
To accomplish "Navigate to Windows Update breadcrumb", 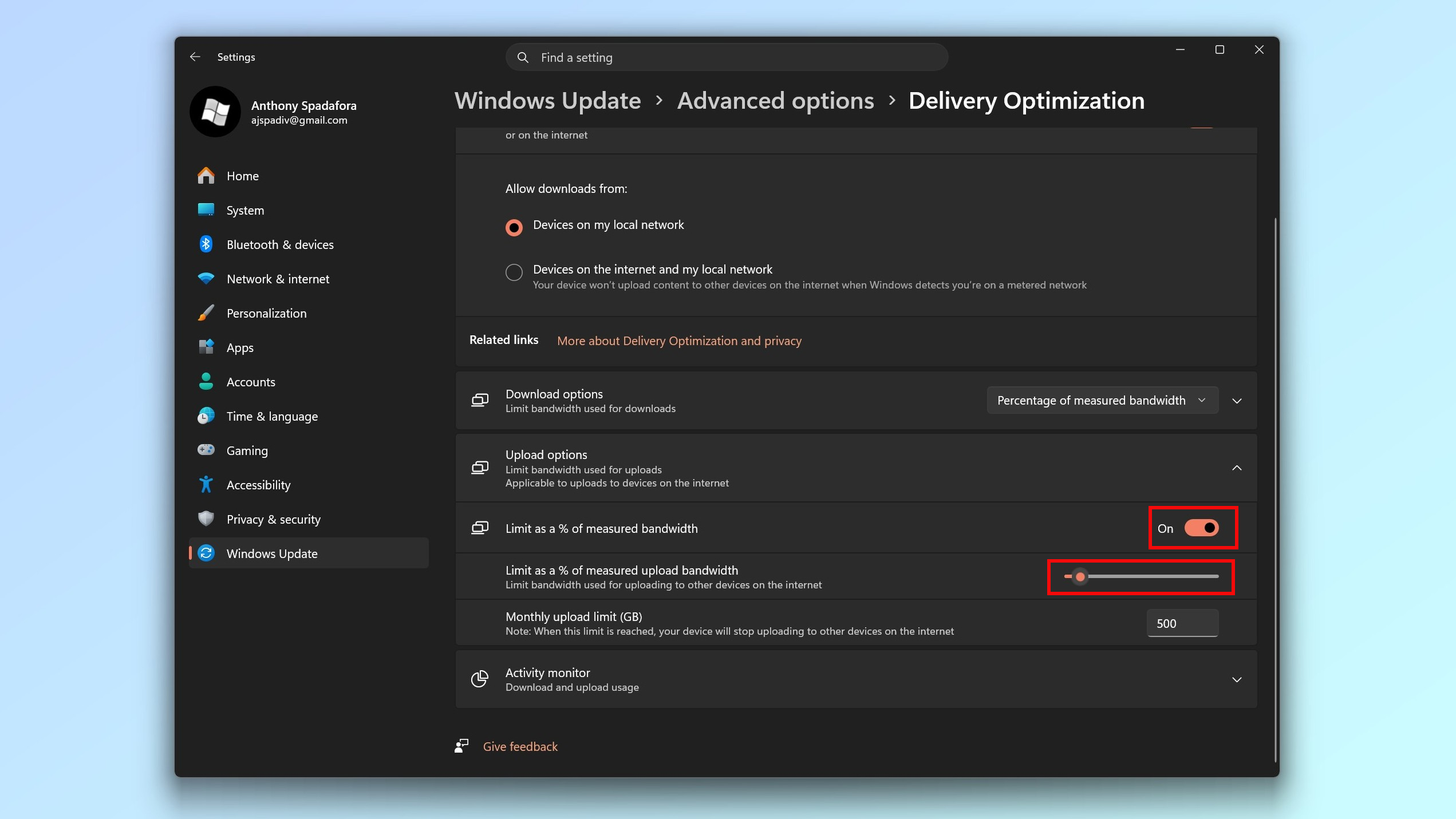I will click(547, 101).
